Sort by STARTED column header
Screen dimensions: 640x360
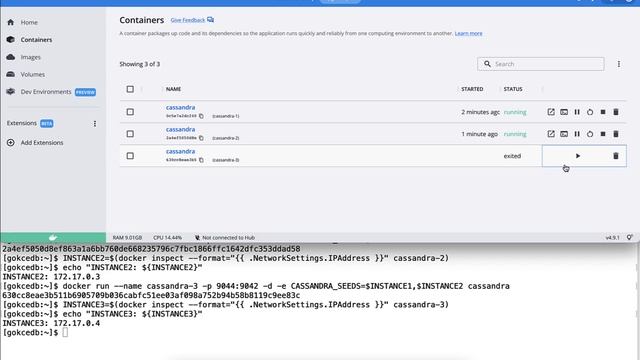tap(472, 89)
